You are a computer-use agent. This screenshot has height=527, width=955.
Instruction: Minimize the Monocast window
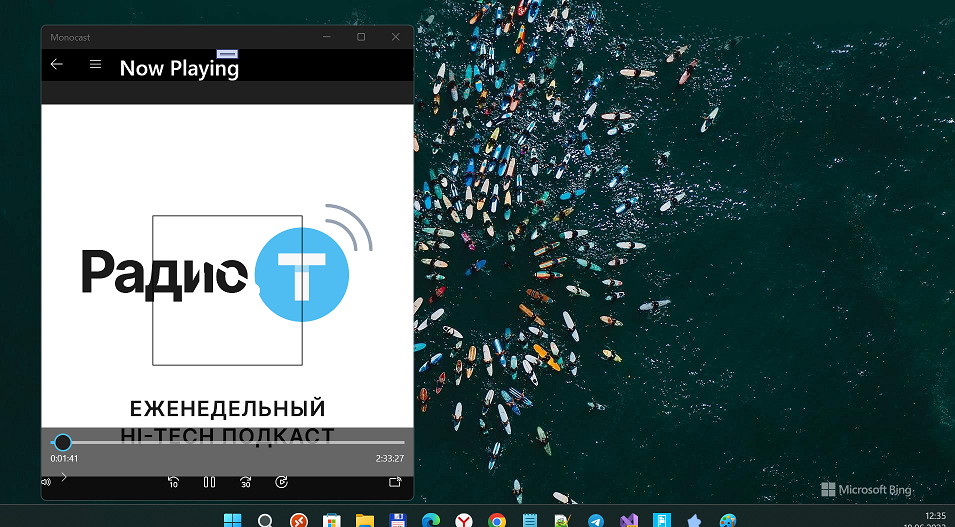pyautogui.click(x=327, y=37)
